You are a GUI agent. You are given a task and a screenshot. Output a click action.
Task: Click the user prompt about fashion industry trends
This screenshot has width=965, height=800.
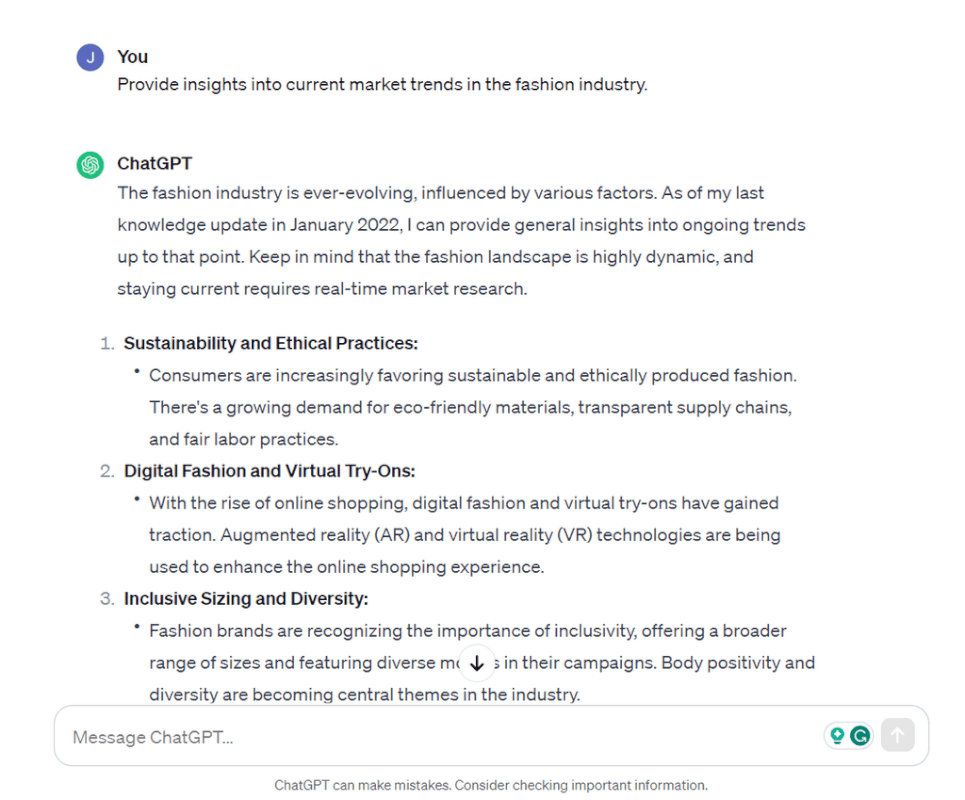382,84
